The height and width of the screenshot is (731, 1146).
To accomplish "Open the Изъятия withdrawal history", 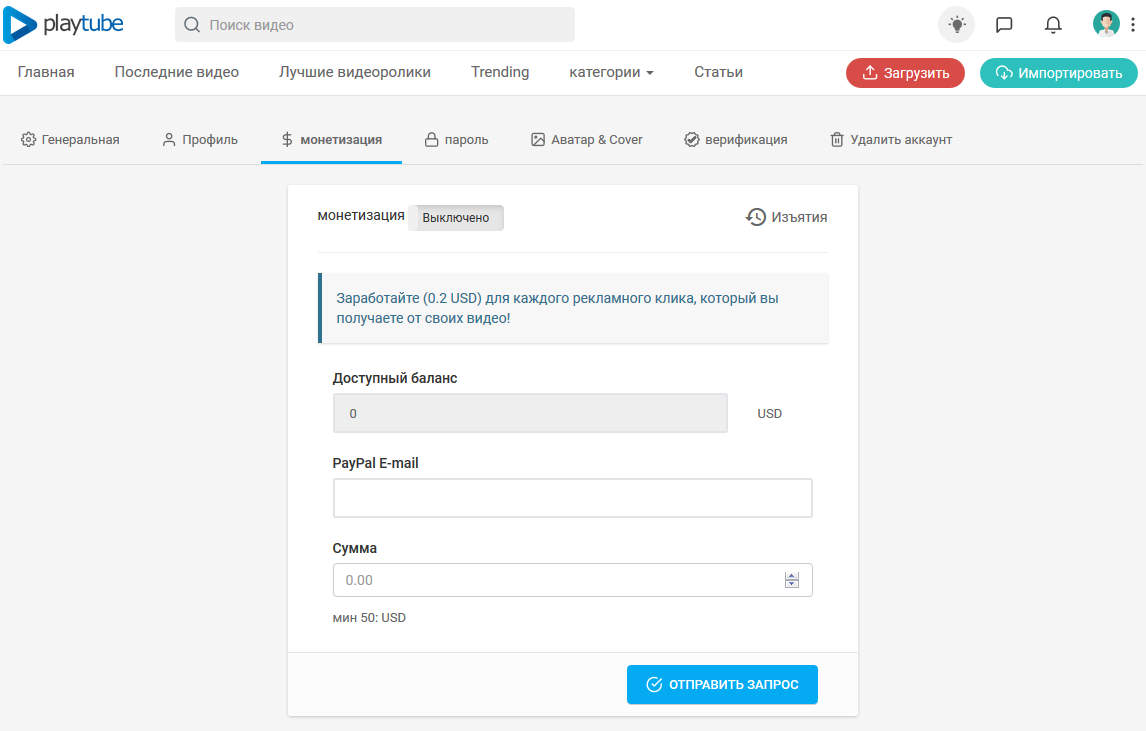I will 787,217.
